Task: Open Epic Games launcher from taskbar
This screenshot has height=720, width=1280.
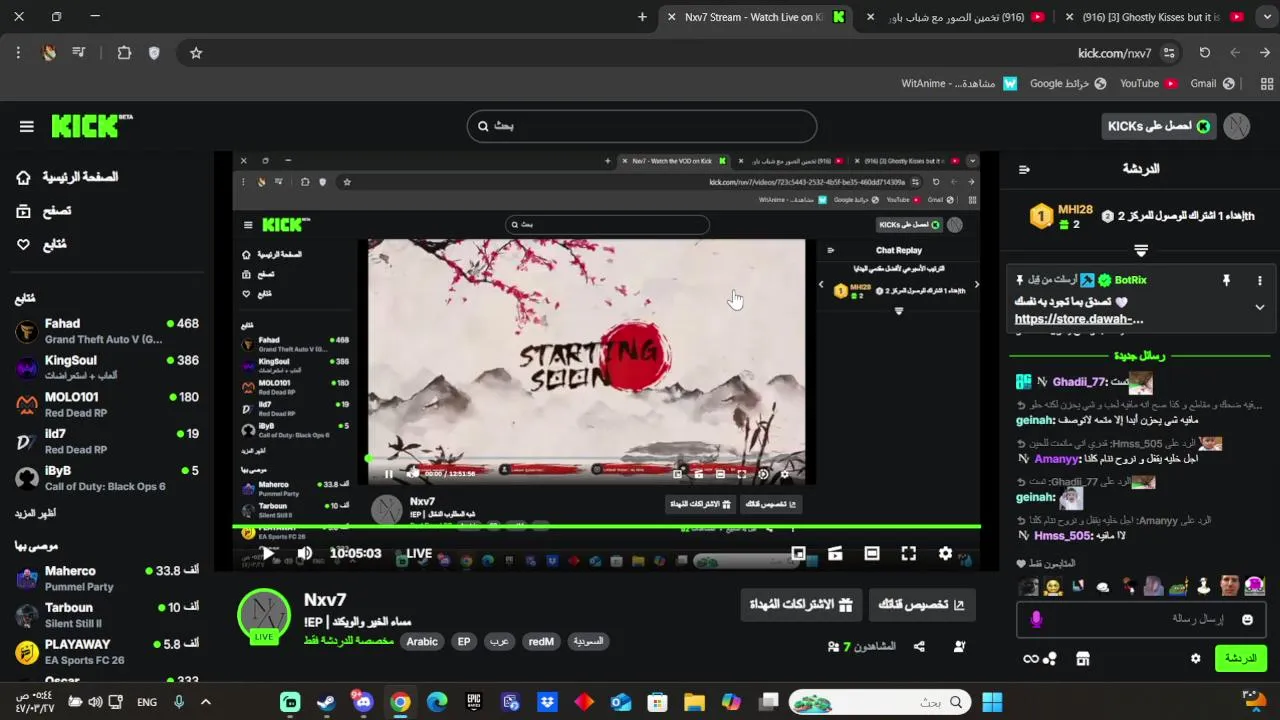Action: (x=473, y=702)
